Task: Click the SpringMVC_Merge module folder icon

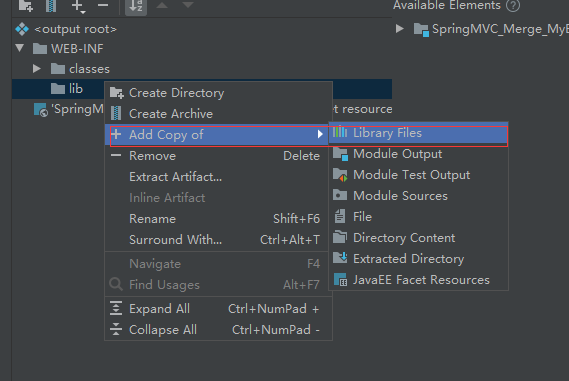Action: click(421, 30)
